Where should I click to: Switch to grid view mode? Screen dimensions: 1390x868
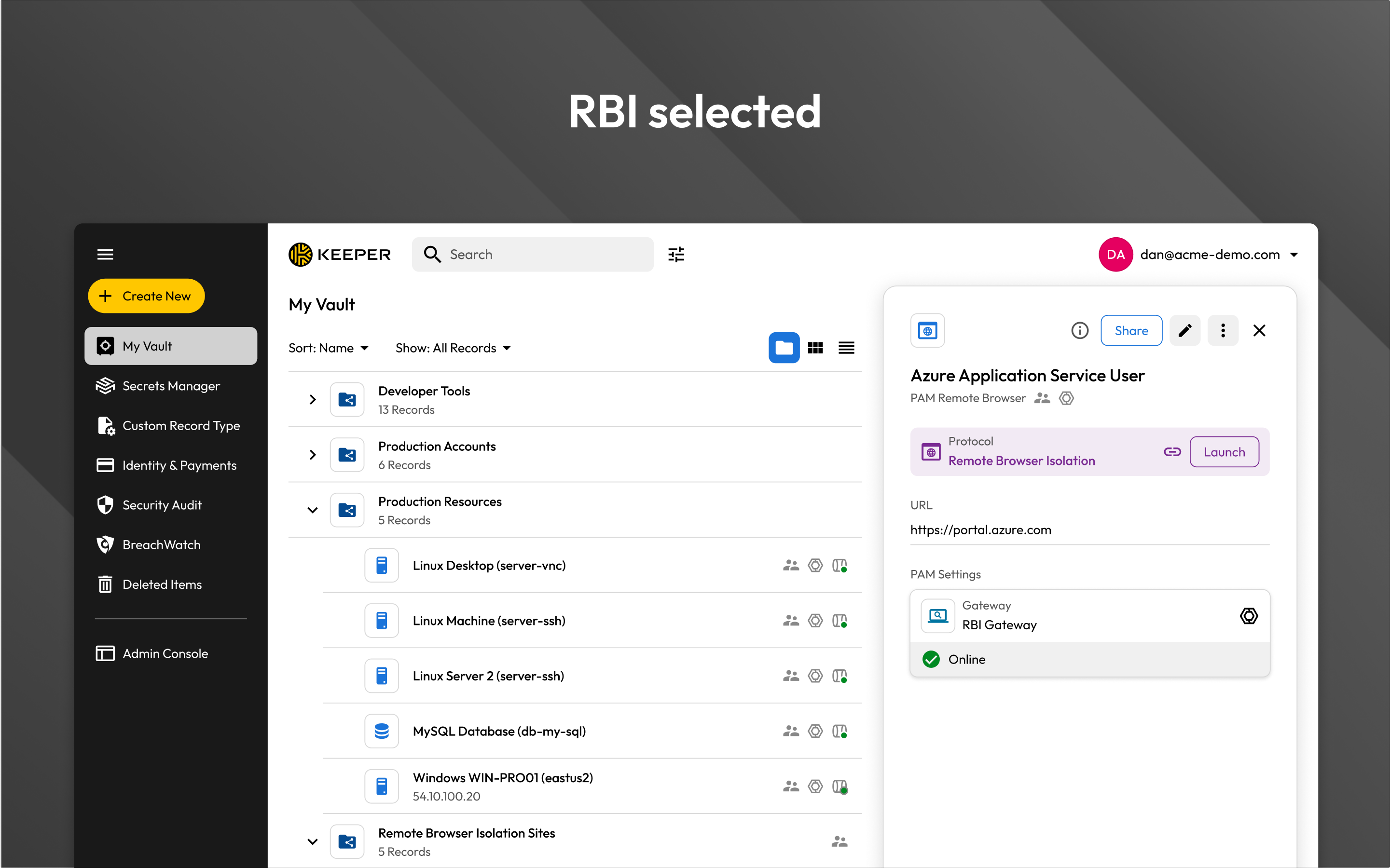pos(815,348)
